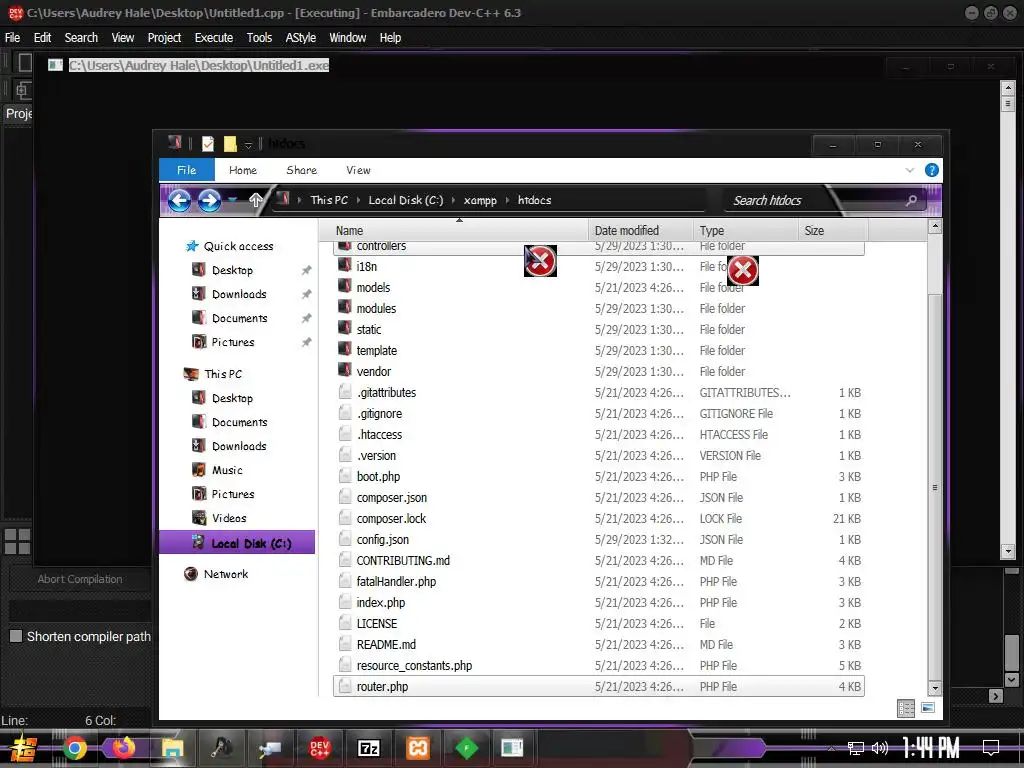Select the models folder icon
This screenshot has width=1024, height=768.
[345, 287]
